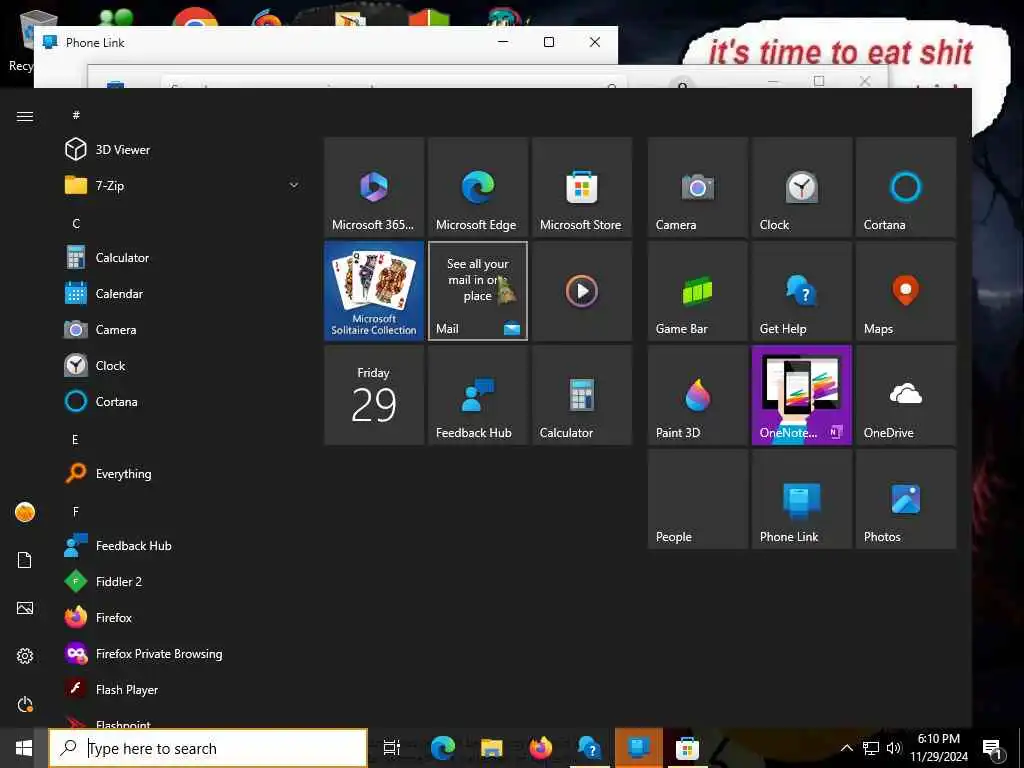Image resolution: width=1024 pixels, height=768 pixels.
Task: Open the Camera tile
Action: click(x=697, y=187)
